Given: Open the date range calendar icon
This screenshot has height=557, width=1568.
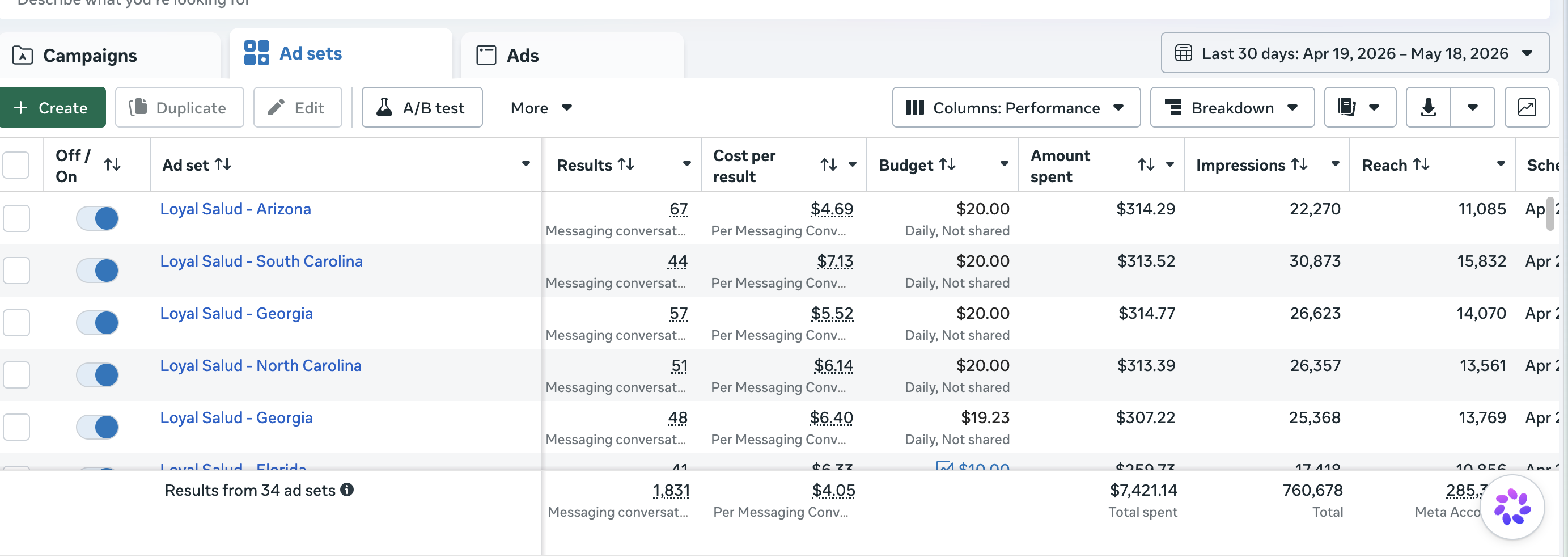Looking at the screenshot, I should [x=1183, y=53].
